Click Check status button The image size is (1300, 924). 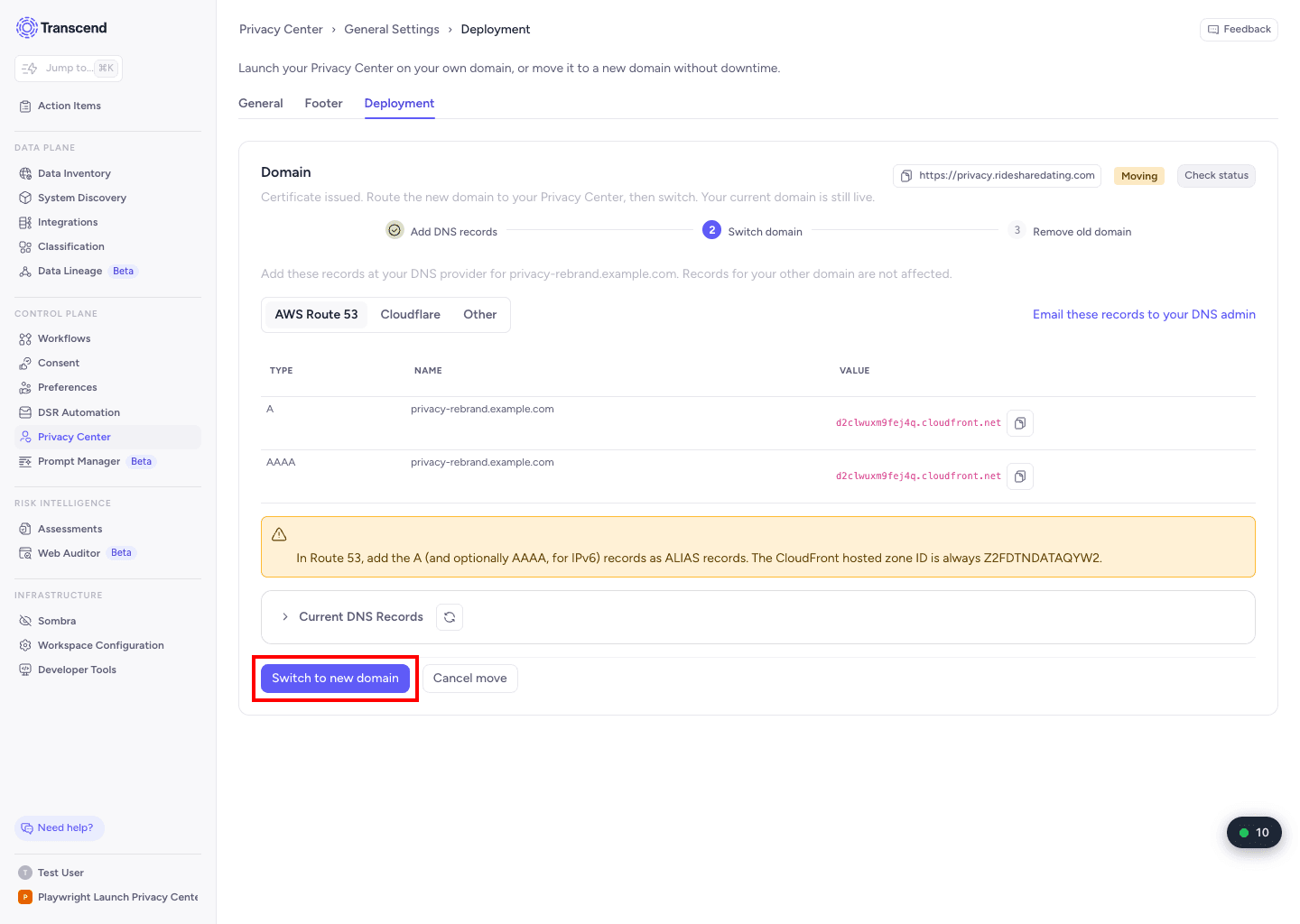point(1216,176)
